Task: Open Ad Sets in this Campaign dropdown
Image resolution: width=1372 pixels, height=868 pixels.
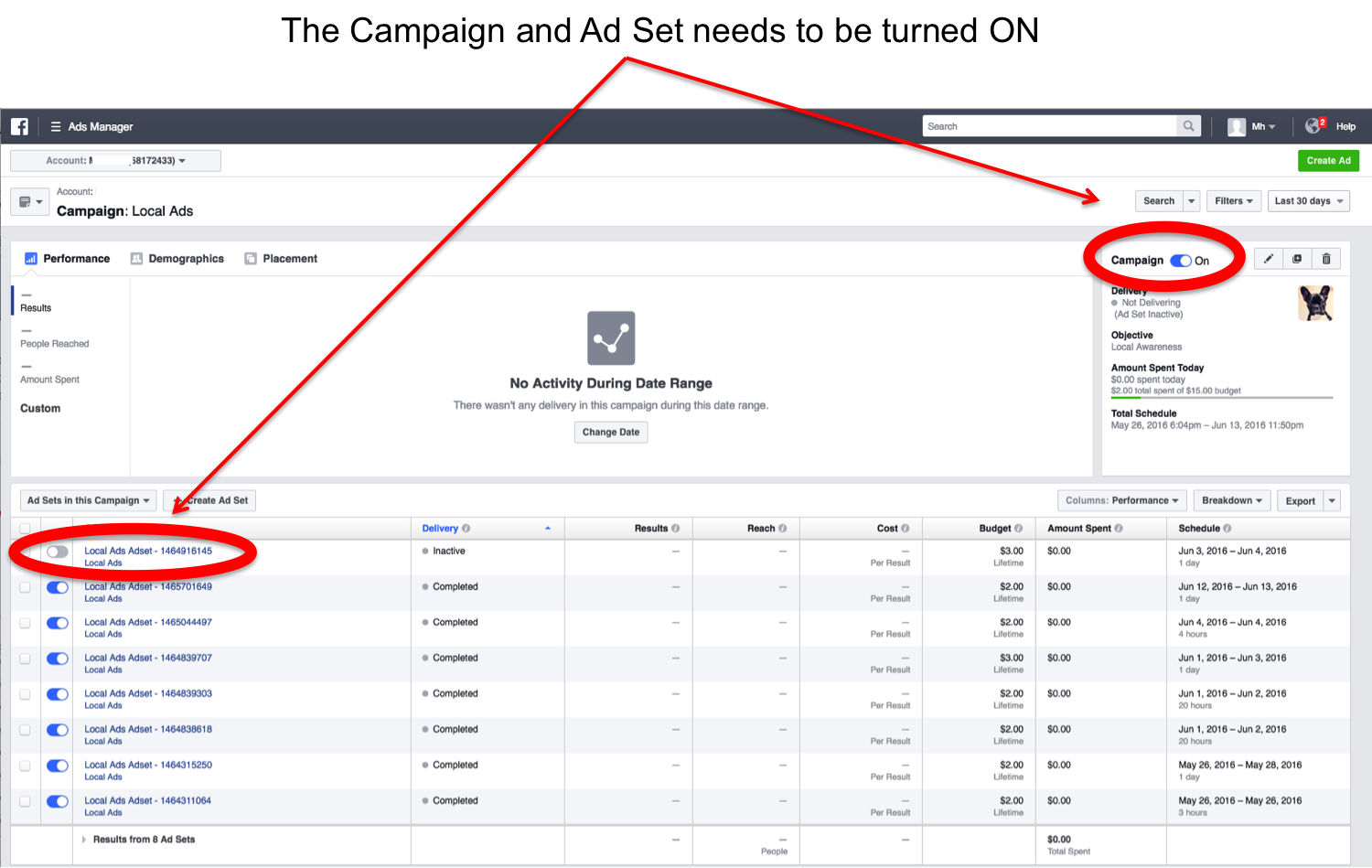Action: 89,500
